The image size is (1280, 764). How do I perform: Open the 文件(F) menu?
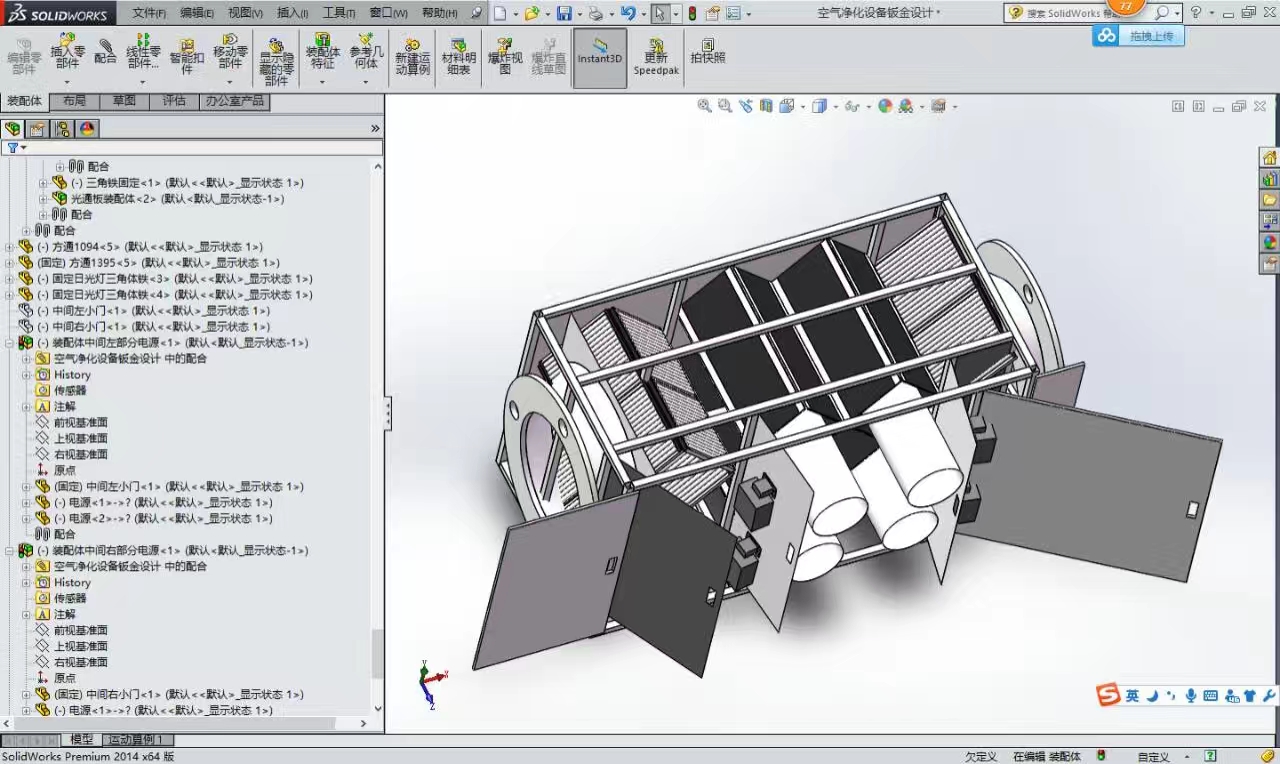click(149, 13)
